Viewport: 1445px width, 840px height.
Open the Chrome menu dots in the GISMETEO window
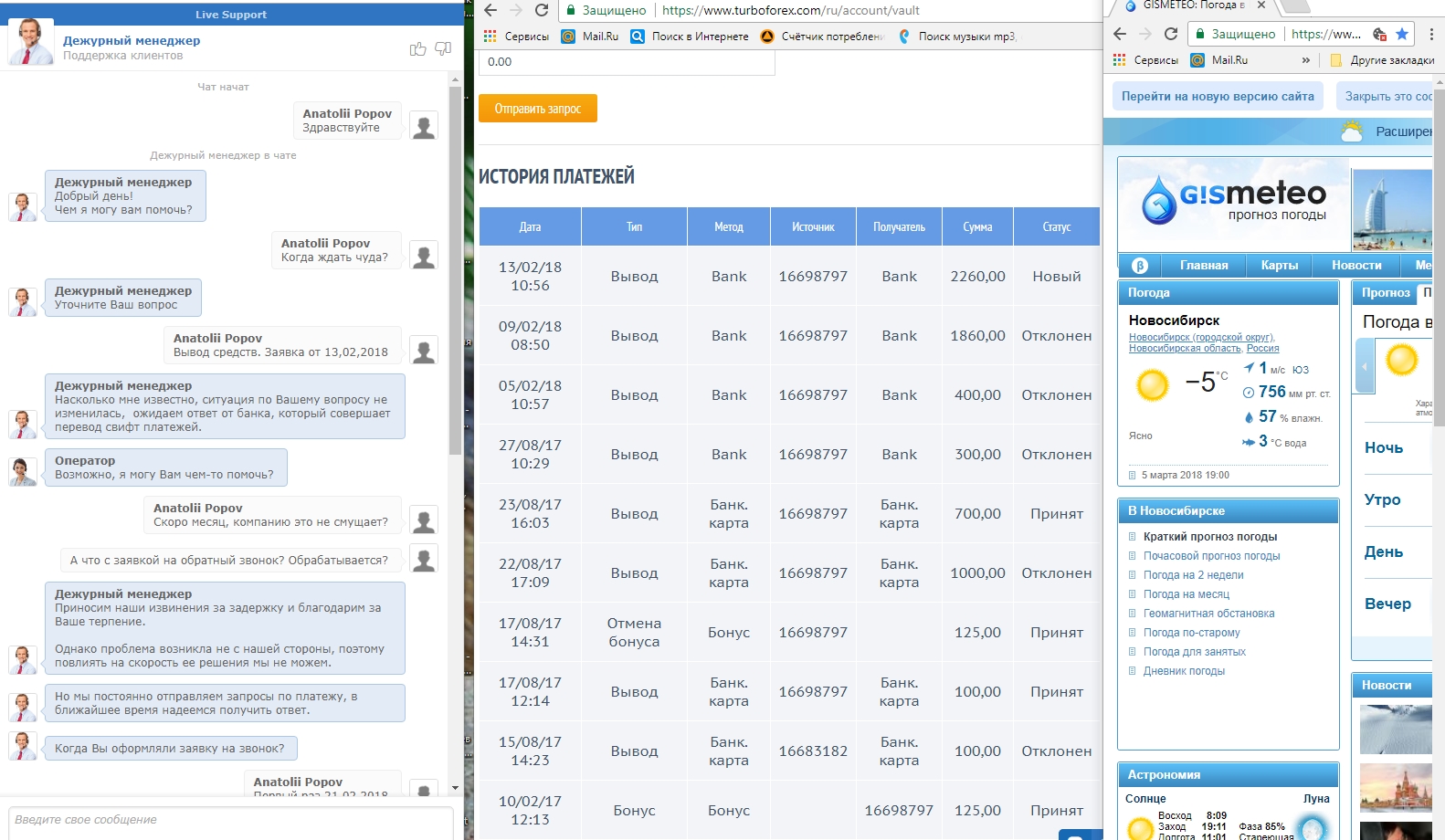coord(1431,34)
